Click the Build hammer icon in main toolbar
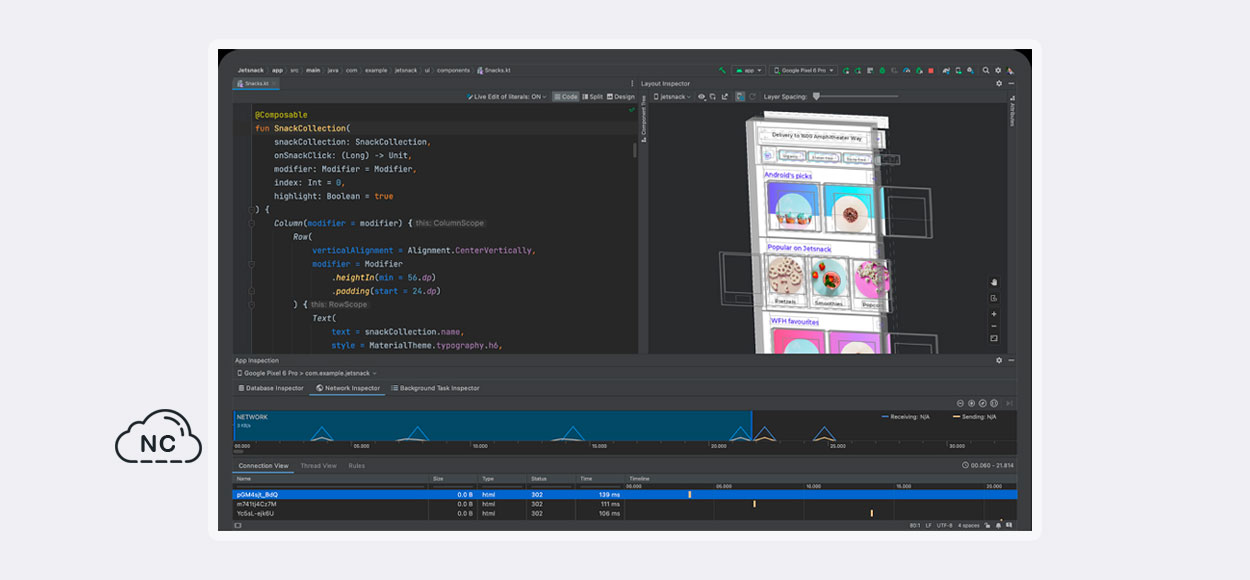The image size is (1250, 580). (723, 70)
